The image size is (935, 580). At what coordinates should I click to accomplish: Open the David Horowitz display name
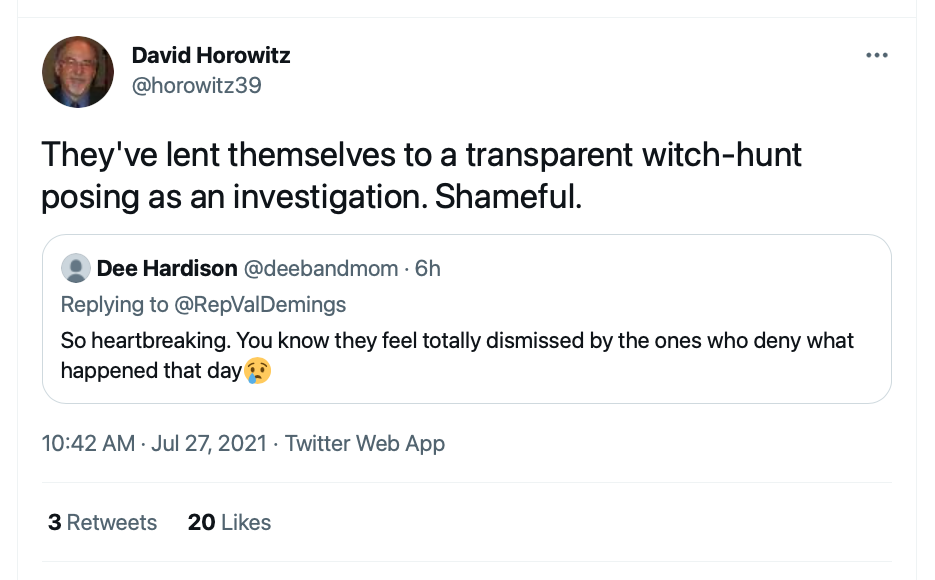(x=211, y=55)
